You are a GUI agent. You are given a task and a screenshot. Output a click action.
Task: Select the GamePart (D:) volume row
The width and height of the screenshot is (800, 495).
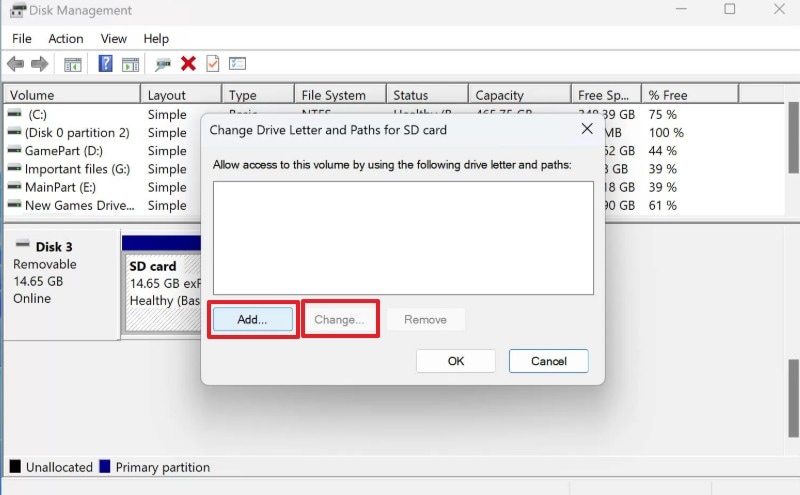pos(63,151)
